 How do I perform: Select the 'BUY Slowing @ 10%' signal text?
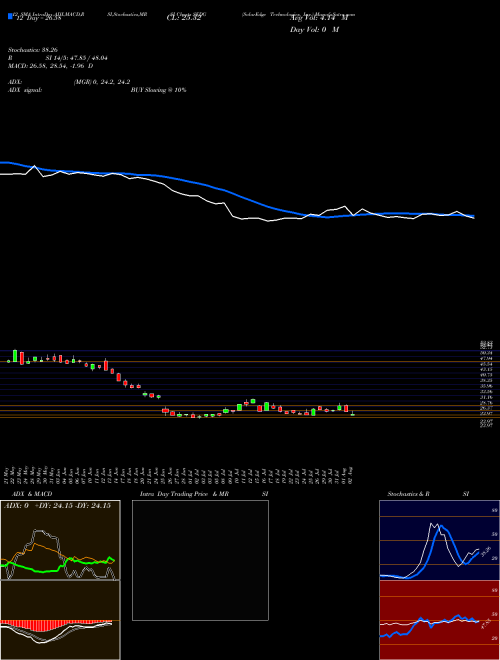pyautogui.click(x=158, y=90)
